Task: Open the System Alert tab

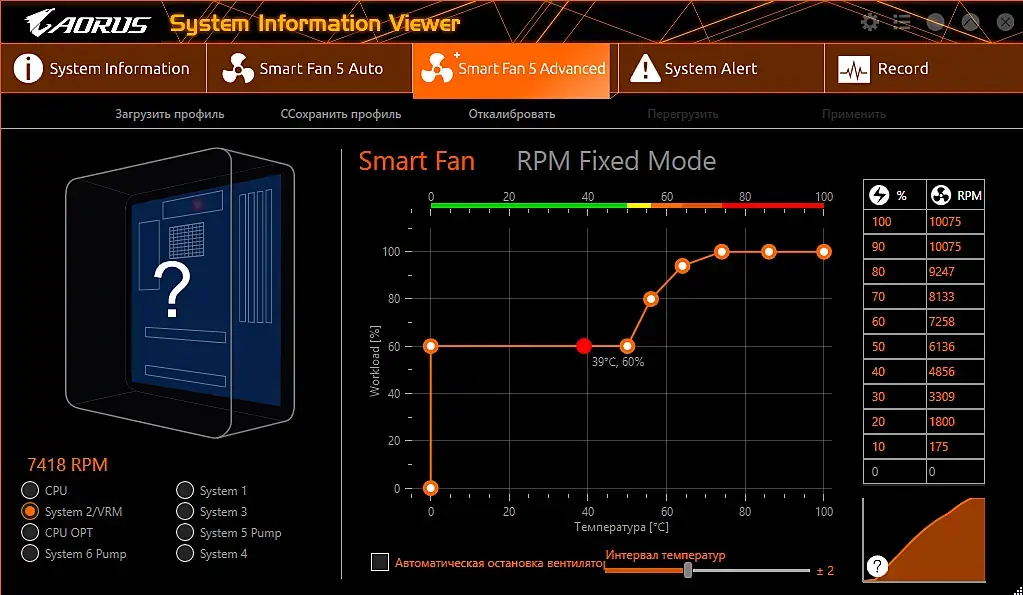Action: coord(722,69)
